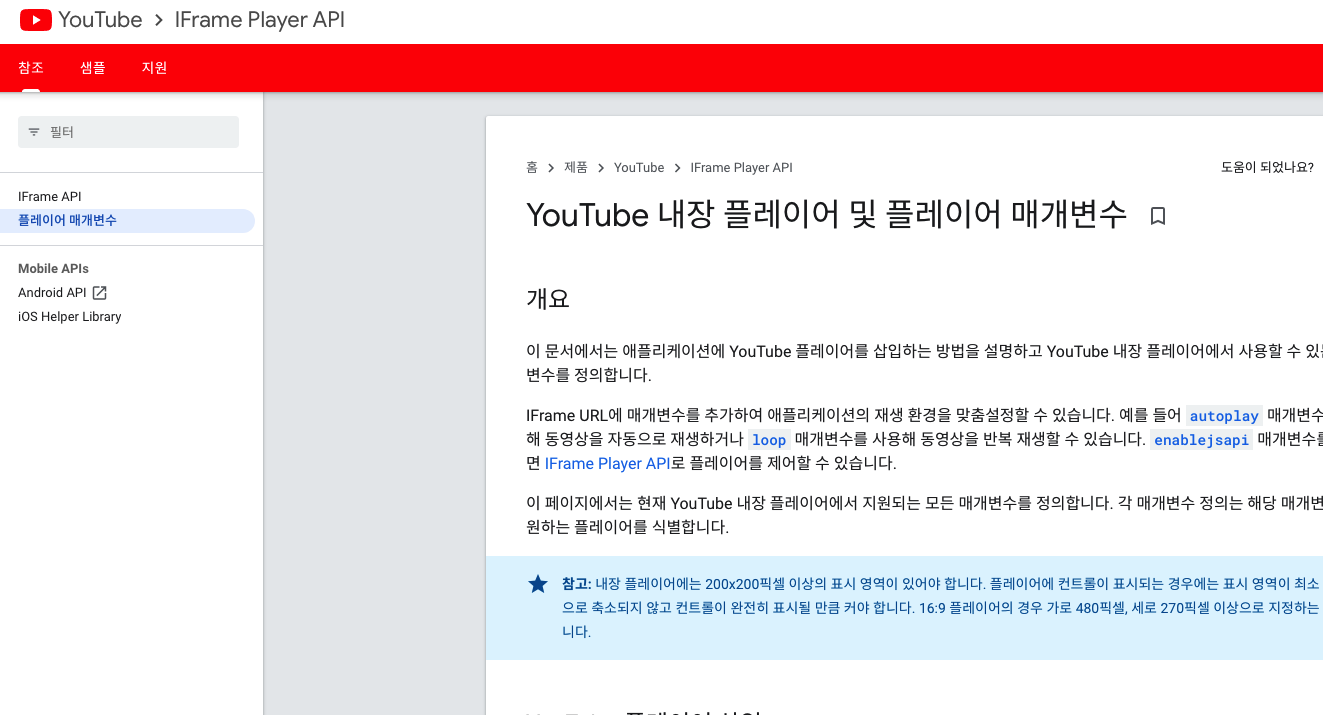Click the star icon in note box
Screen dimensions: 1323x715
pyautogui.click(x=538, y=584)
